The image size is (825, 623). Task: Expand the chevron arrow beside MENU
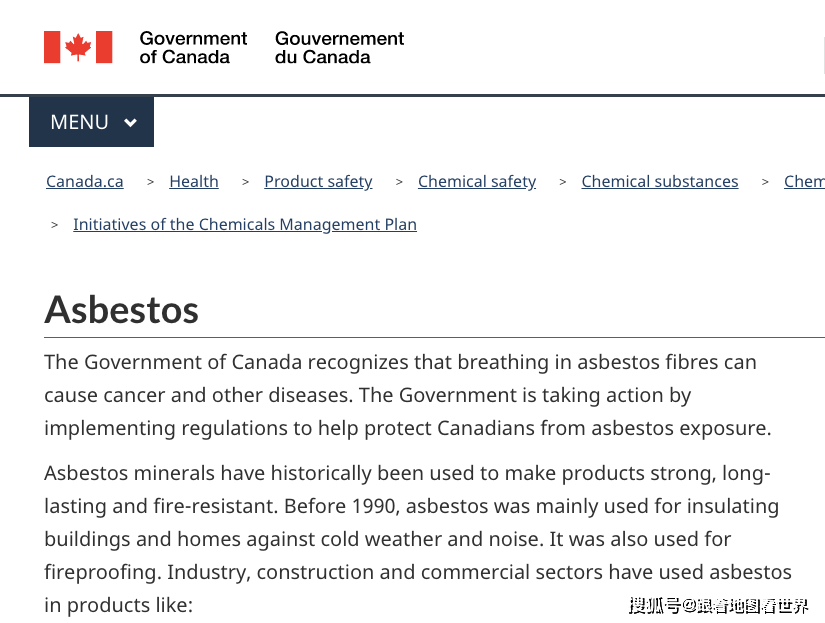(130, 123)
